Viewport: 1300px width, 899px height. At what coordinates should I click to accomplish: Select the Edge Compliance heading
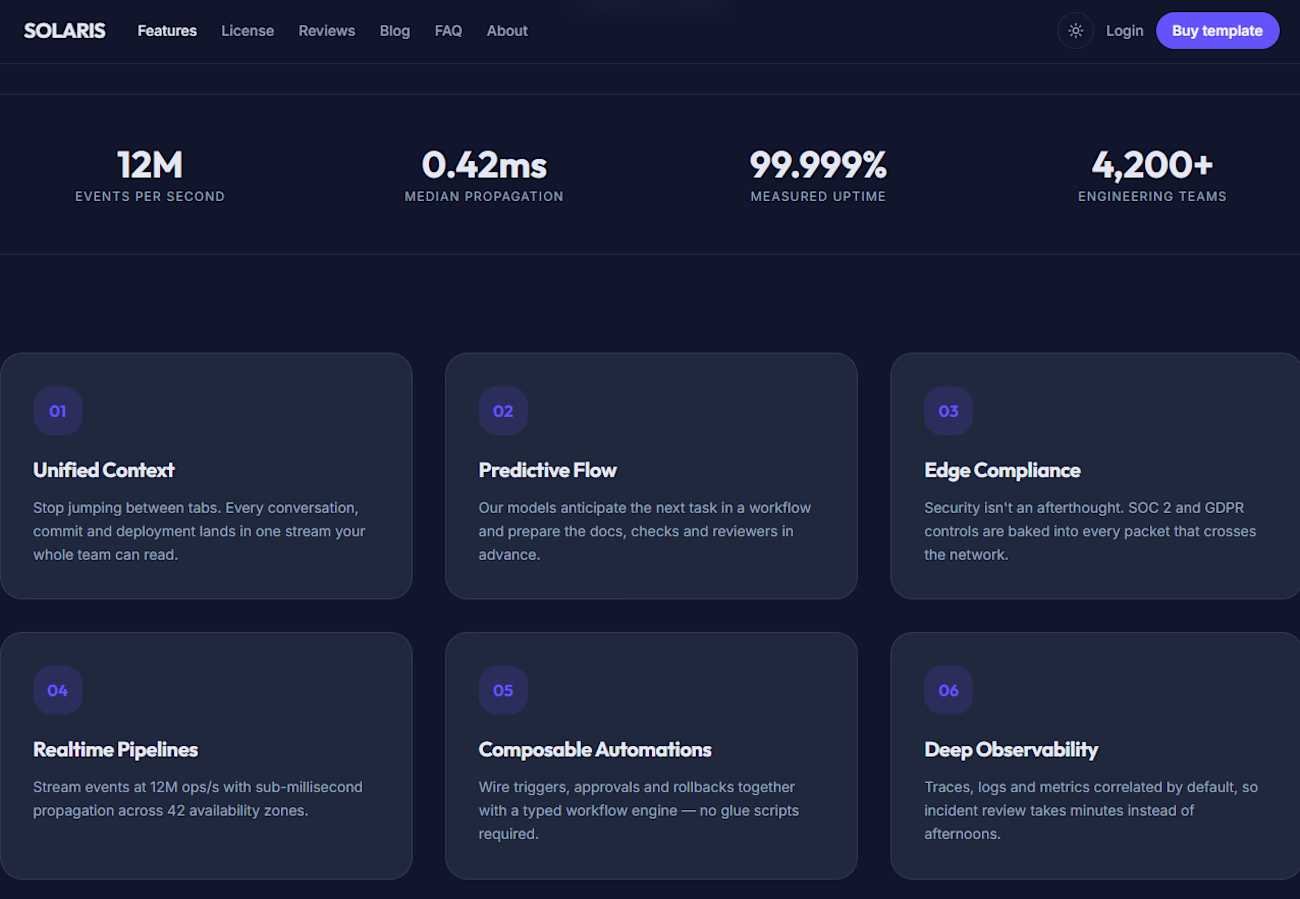click(1002, 470)
